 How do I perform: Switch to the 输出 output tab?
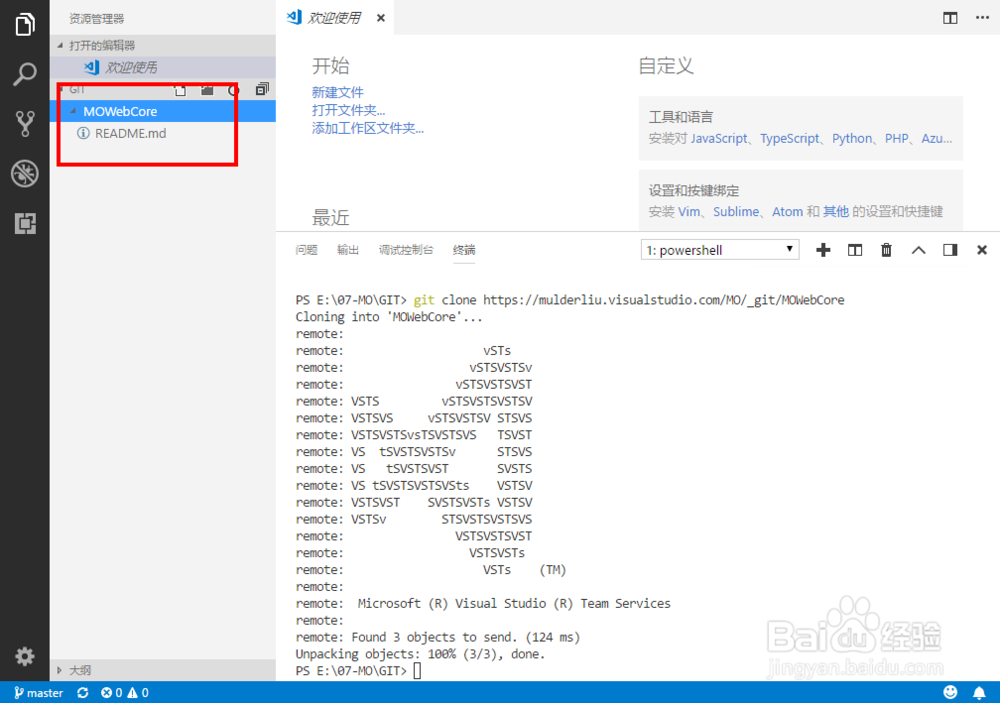347,250
